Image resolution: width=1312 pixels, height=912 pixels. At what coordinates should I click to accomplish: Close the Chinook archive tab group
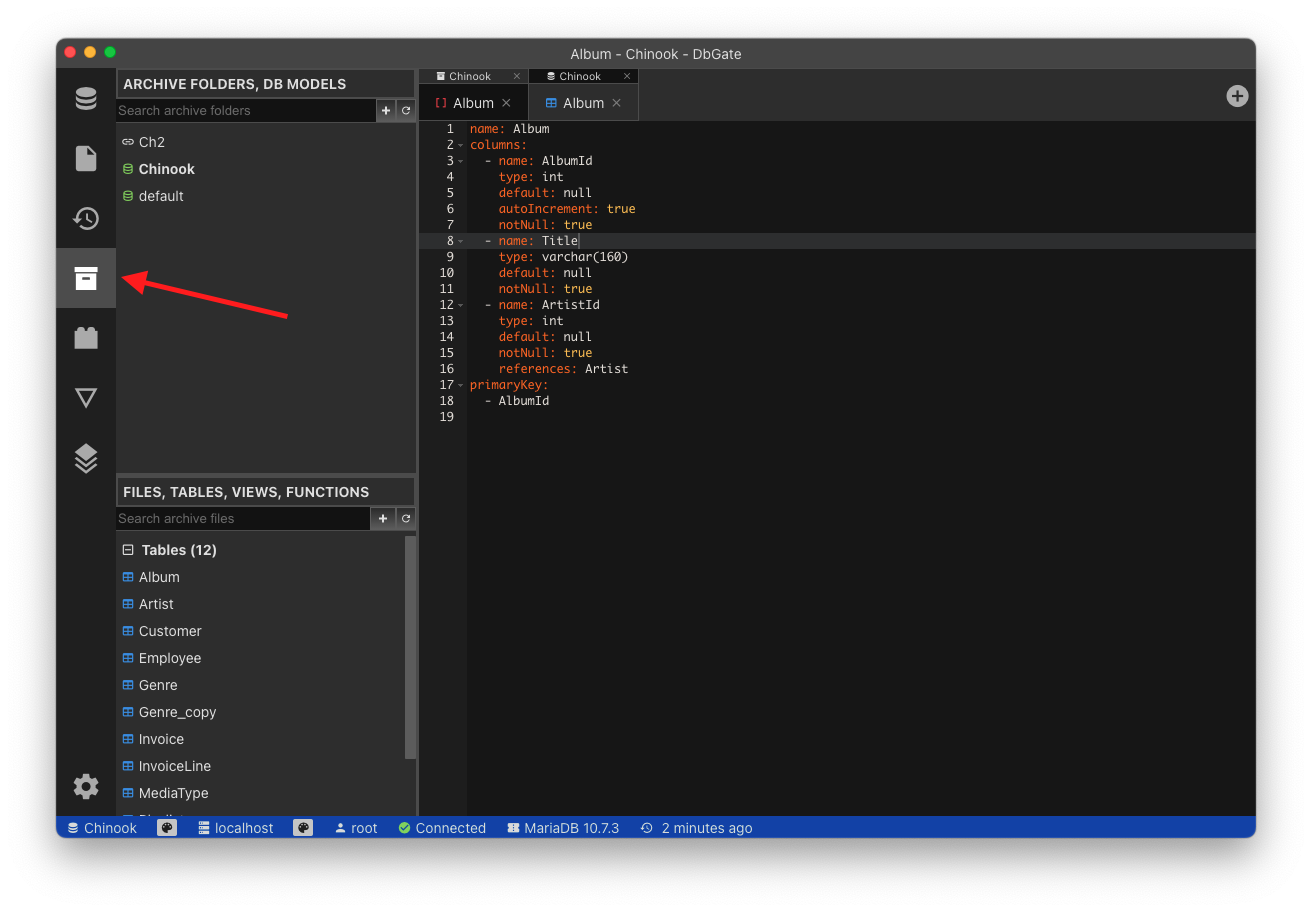coord(517,76)
